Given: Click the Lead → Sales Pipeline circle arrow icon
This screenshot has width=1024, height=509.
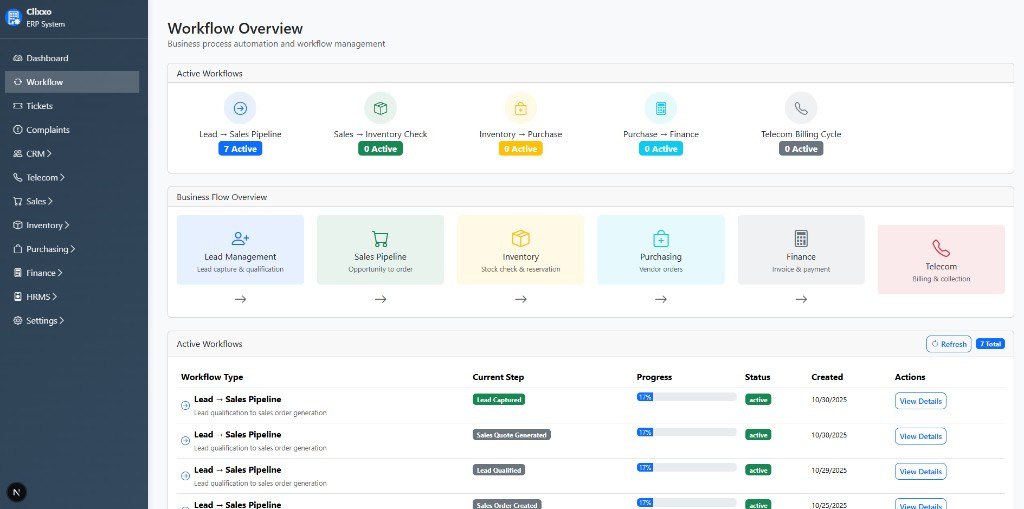Looking at the screenshot, I should (240, 108).
